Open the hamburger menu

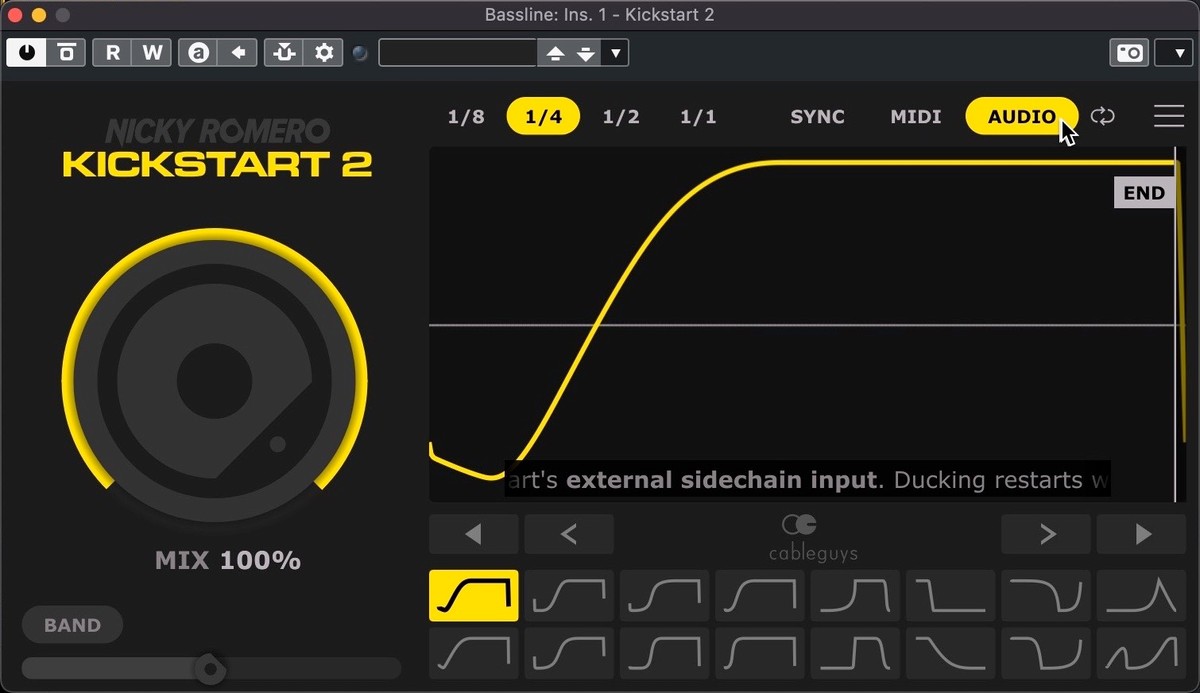1168,116
